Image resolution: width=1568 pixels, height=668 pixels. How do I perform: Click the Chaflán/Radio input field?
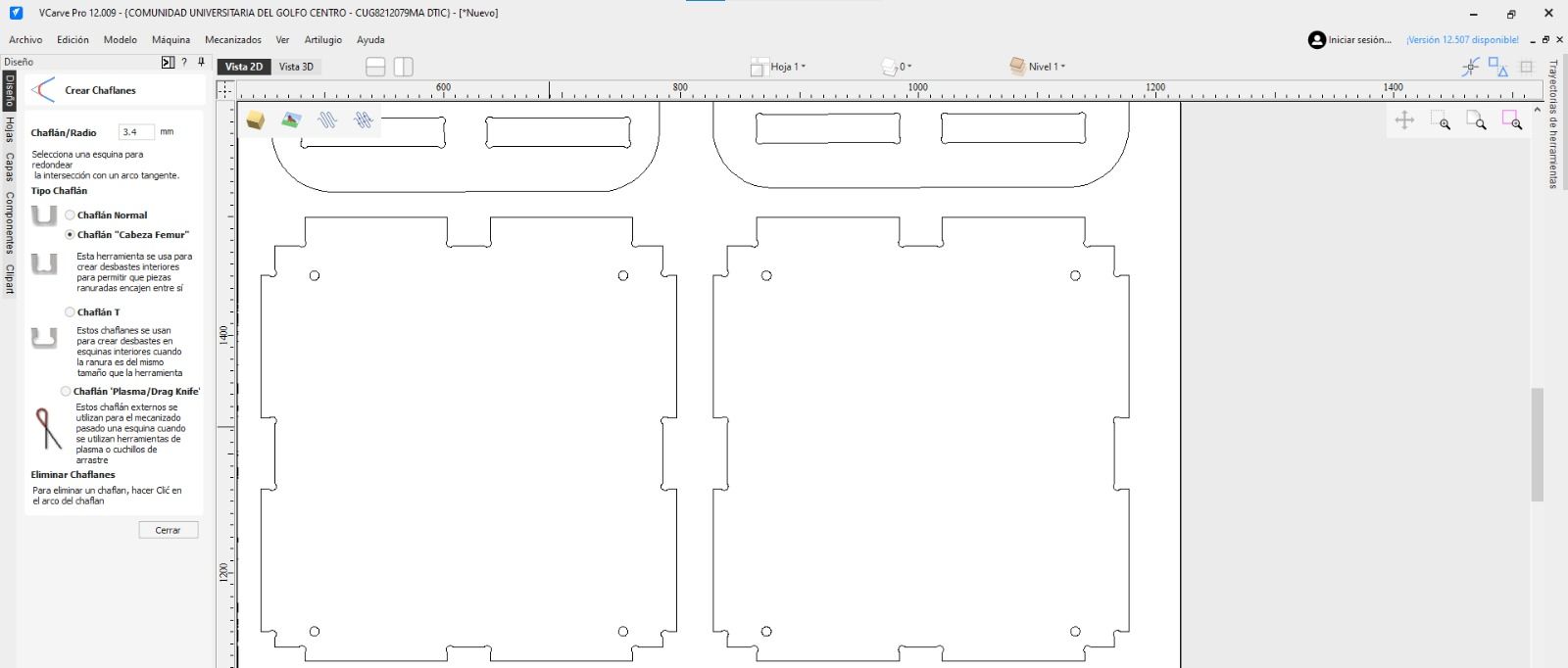136,131
